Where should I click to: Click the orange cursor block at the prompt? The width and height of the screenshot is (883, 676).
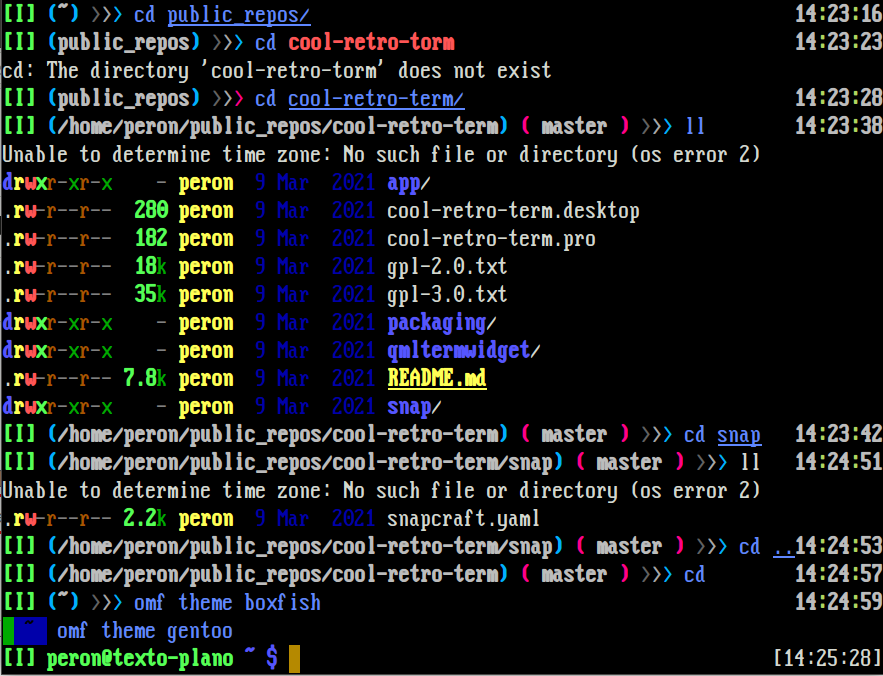294,659
